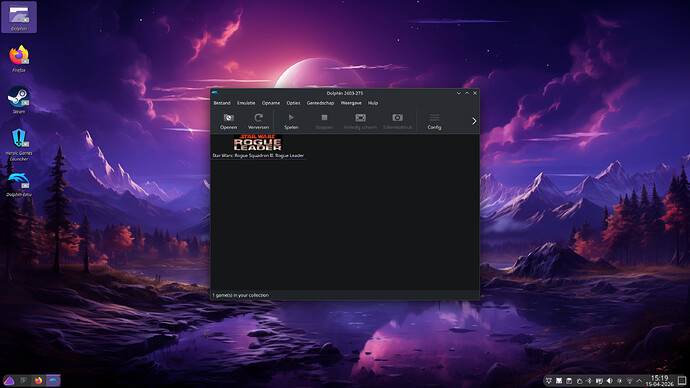Open the Weergave menu

[351, 103]
